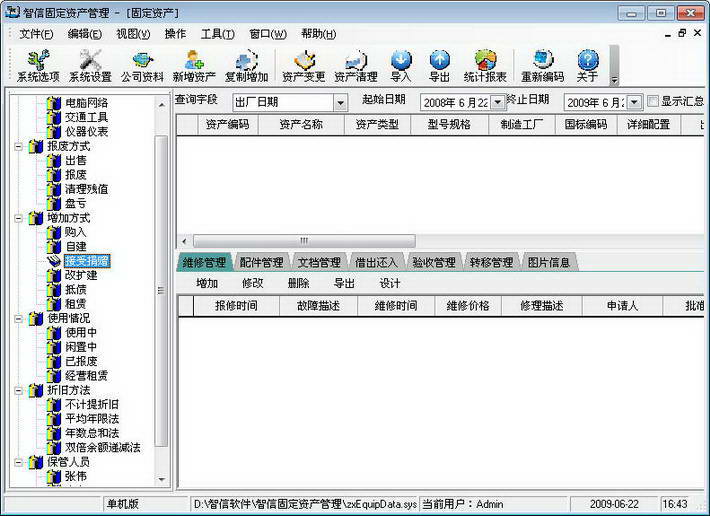Open the 终止日期 date picker dropdown
The width and height of the screenshot is (710, 516).
[635, 102]
